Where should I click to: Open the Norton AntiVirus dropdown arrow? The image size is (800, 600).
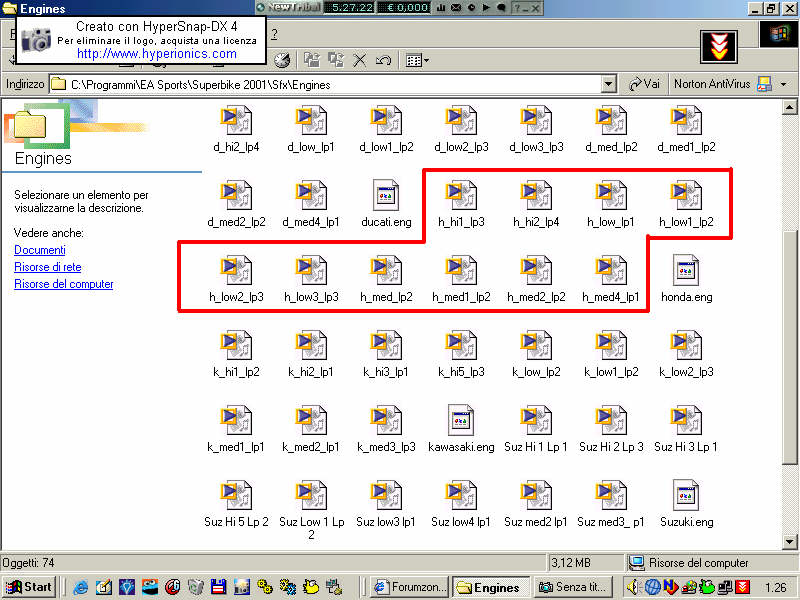click(783, 84)
